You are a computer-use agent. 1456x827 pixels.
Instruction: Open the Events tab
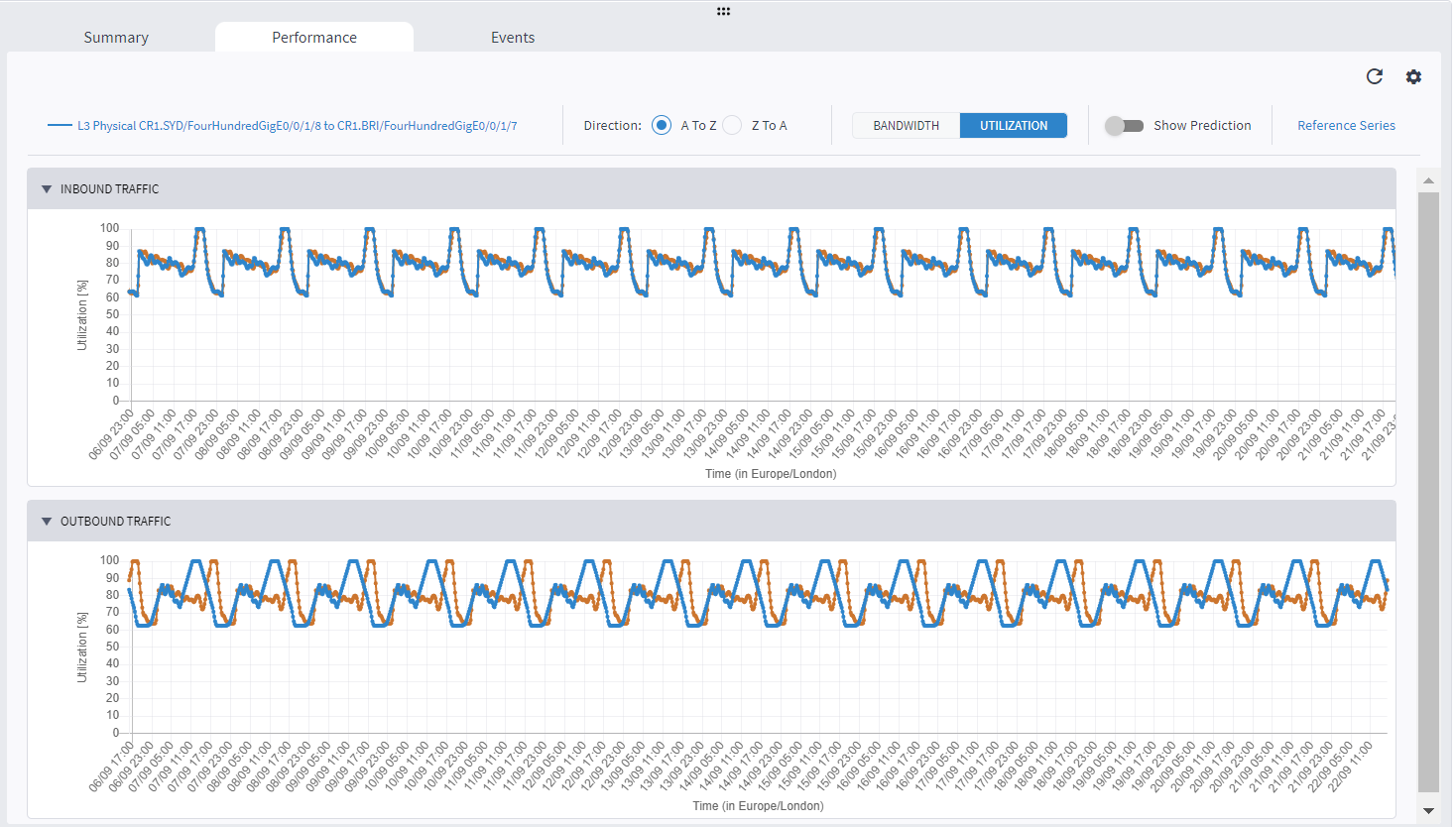point(513,37)
